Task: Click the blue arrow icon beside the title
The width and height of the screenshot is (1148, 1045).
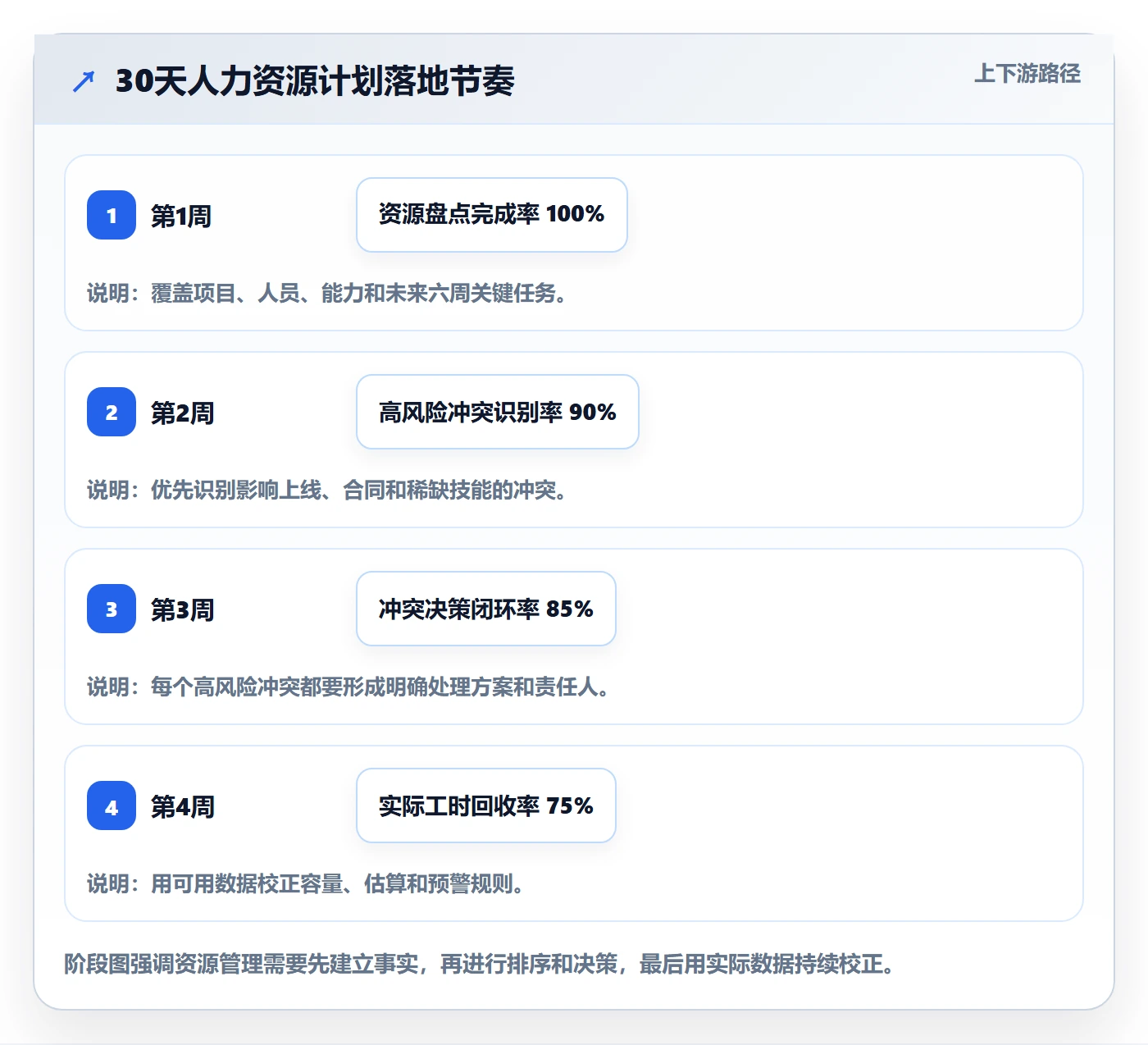Action: click(84, 81)
